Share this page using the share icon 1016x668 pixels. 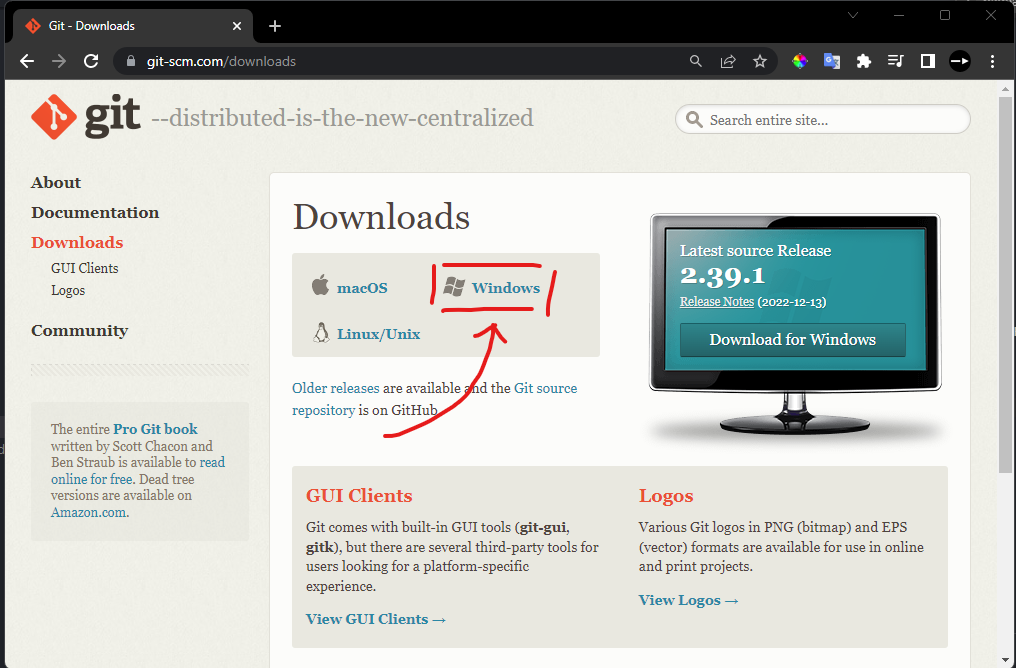pos(728,61)
